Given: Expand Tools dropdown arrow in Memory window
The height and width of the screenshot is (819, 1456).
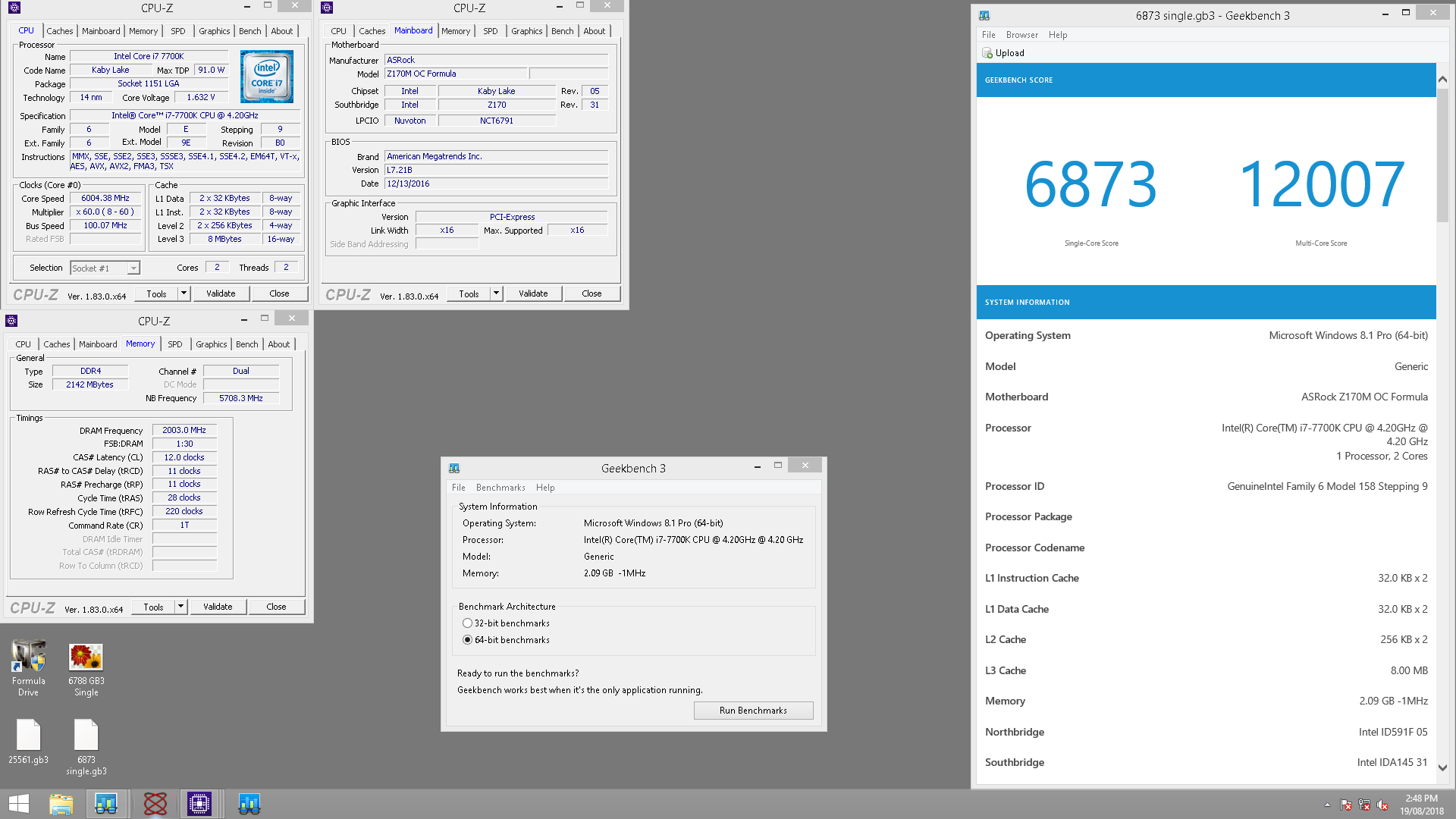Looking at the screenshot, I should [x=180, y=607].
